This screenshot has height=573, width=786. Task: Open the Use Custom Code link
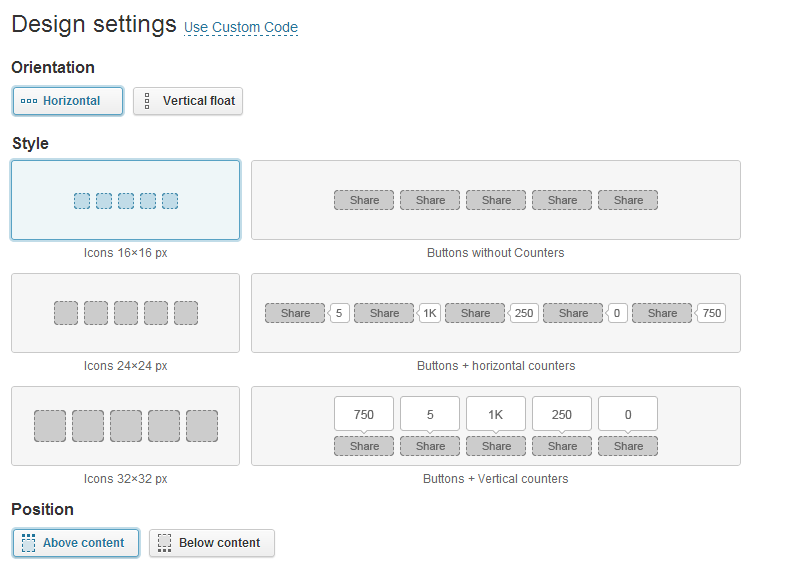[241, 27]
